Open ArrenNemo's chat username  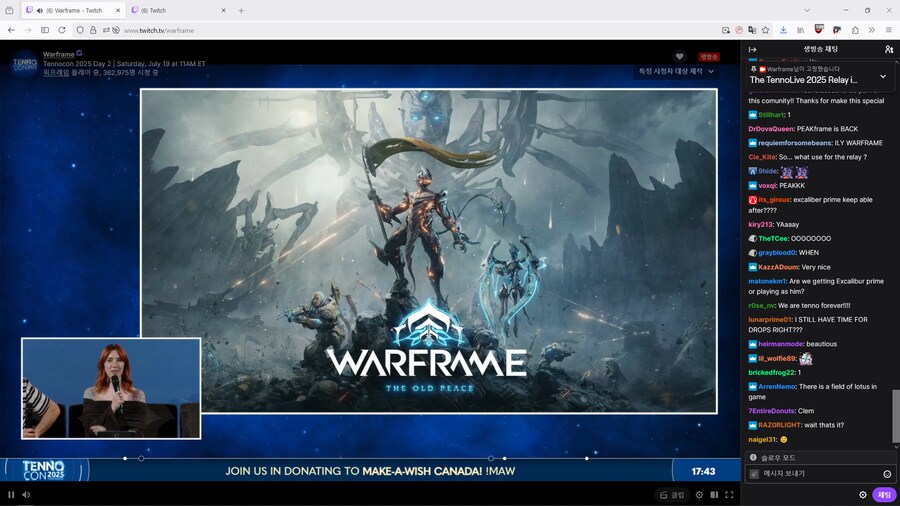coord(777,387)
